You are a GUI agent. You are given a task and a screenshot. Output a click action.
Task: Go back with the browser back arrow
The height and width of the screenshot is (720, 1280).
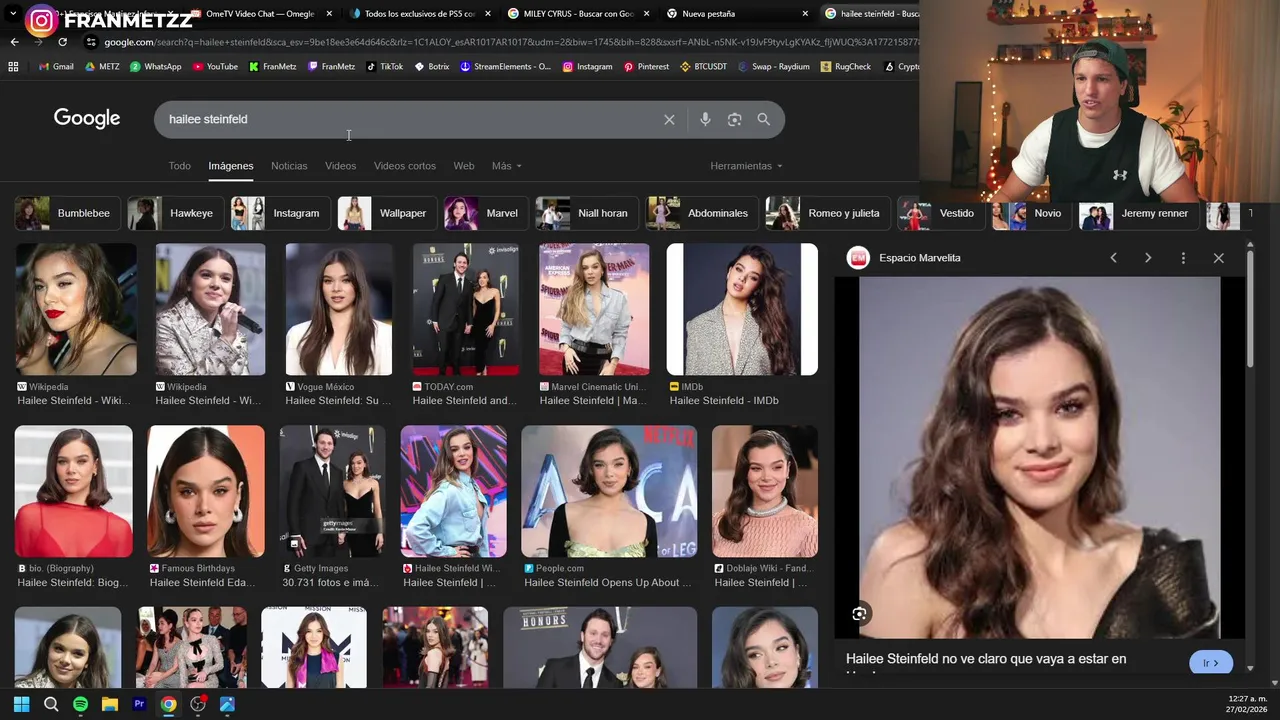coord(14,42)
